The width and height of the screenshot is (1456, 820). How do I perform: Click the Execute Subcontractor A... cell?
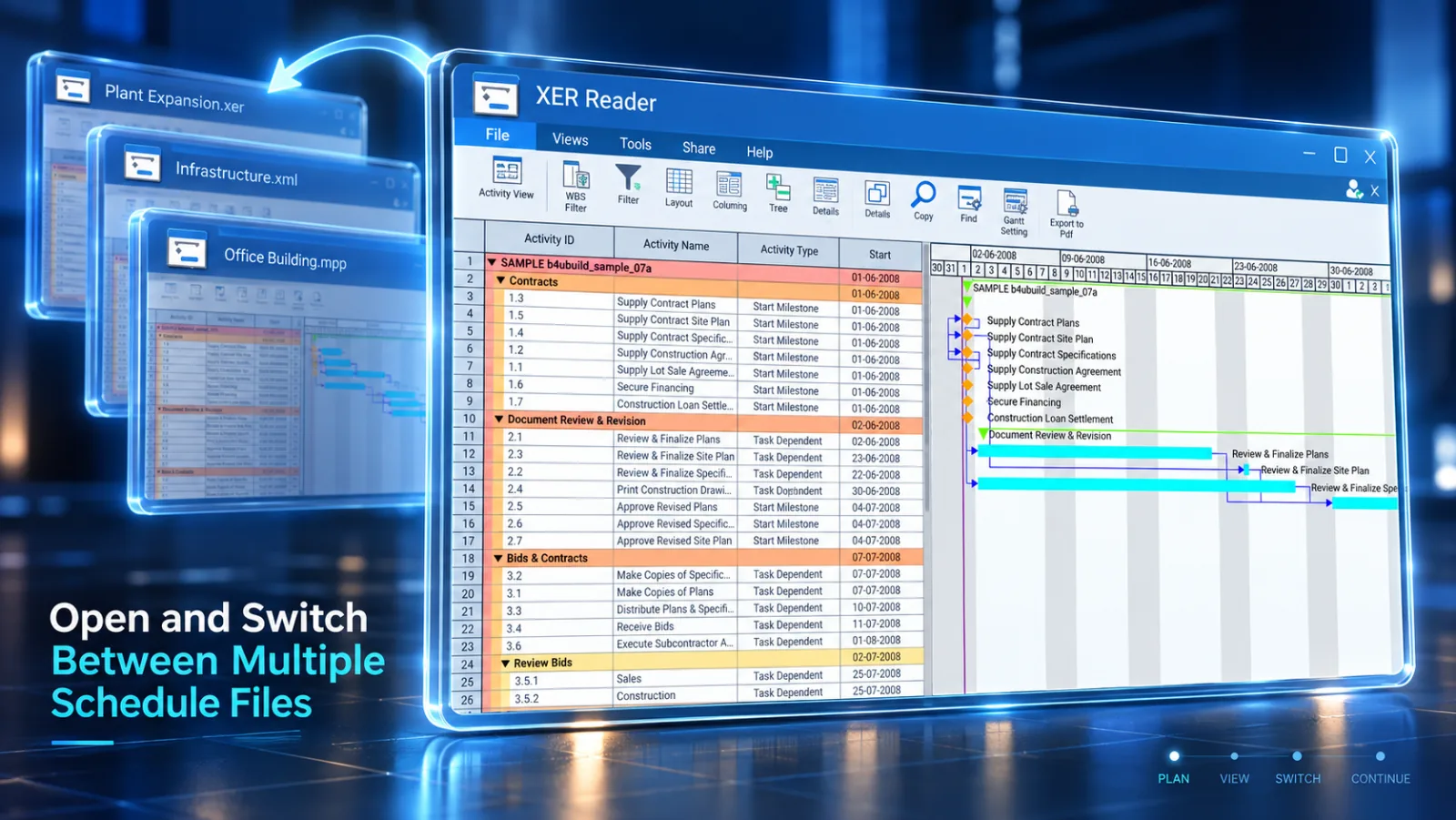(675, 643)
